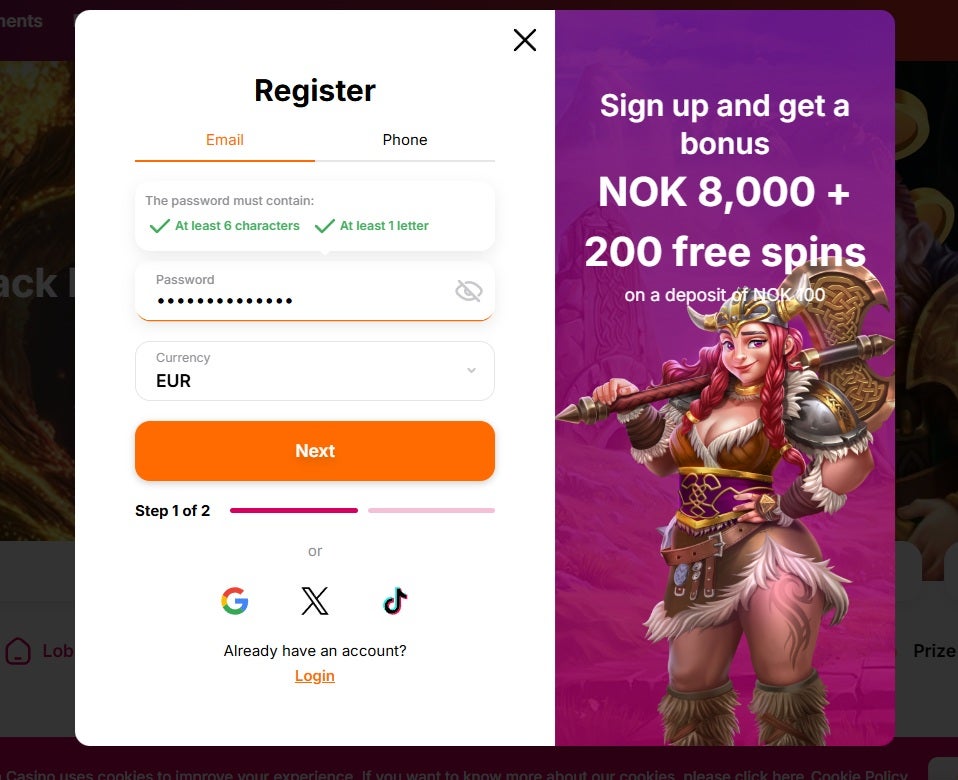The width and height of the screenshot is (958, 780).
Task: Open the EUR currency selector
Action: click(x=315, y=371)
